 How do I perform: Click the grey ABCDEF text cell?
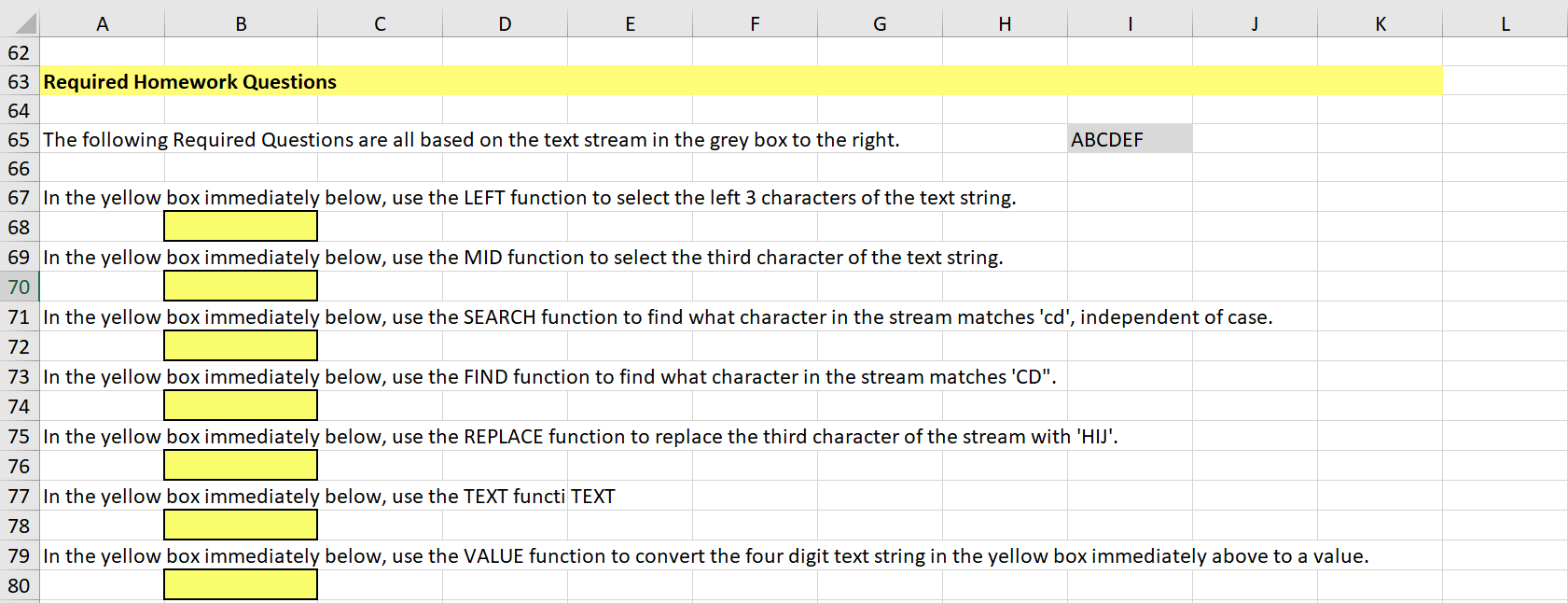pos(1130,139)
